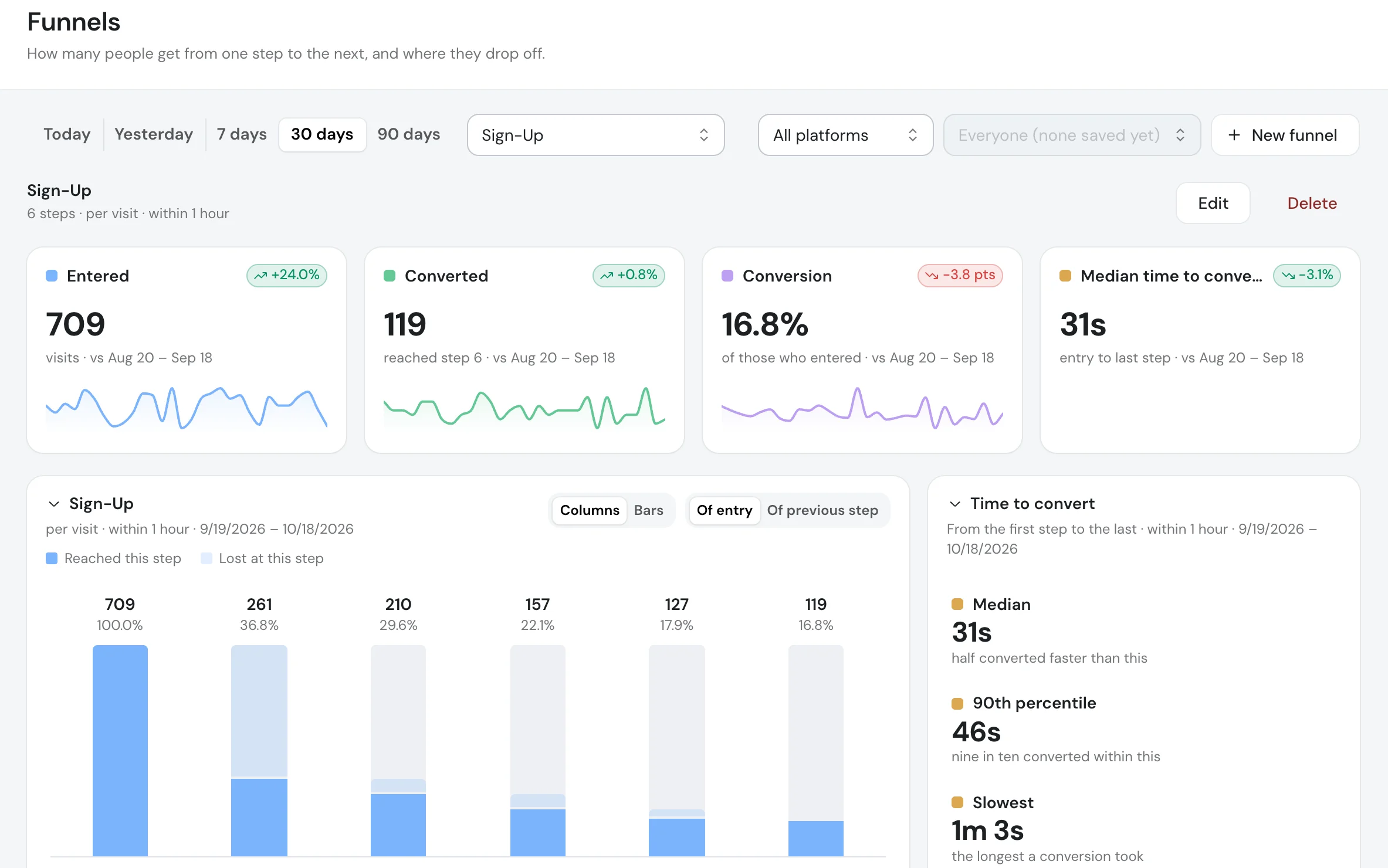Toggle the Reached this step legend

pyautogui.click(x=114, y=558)
